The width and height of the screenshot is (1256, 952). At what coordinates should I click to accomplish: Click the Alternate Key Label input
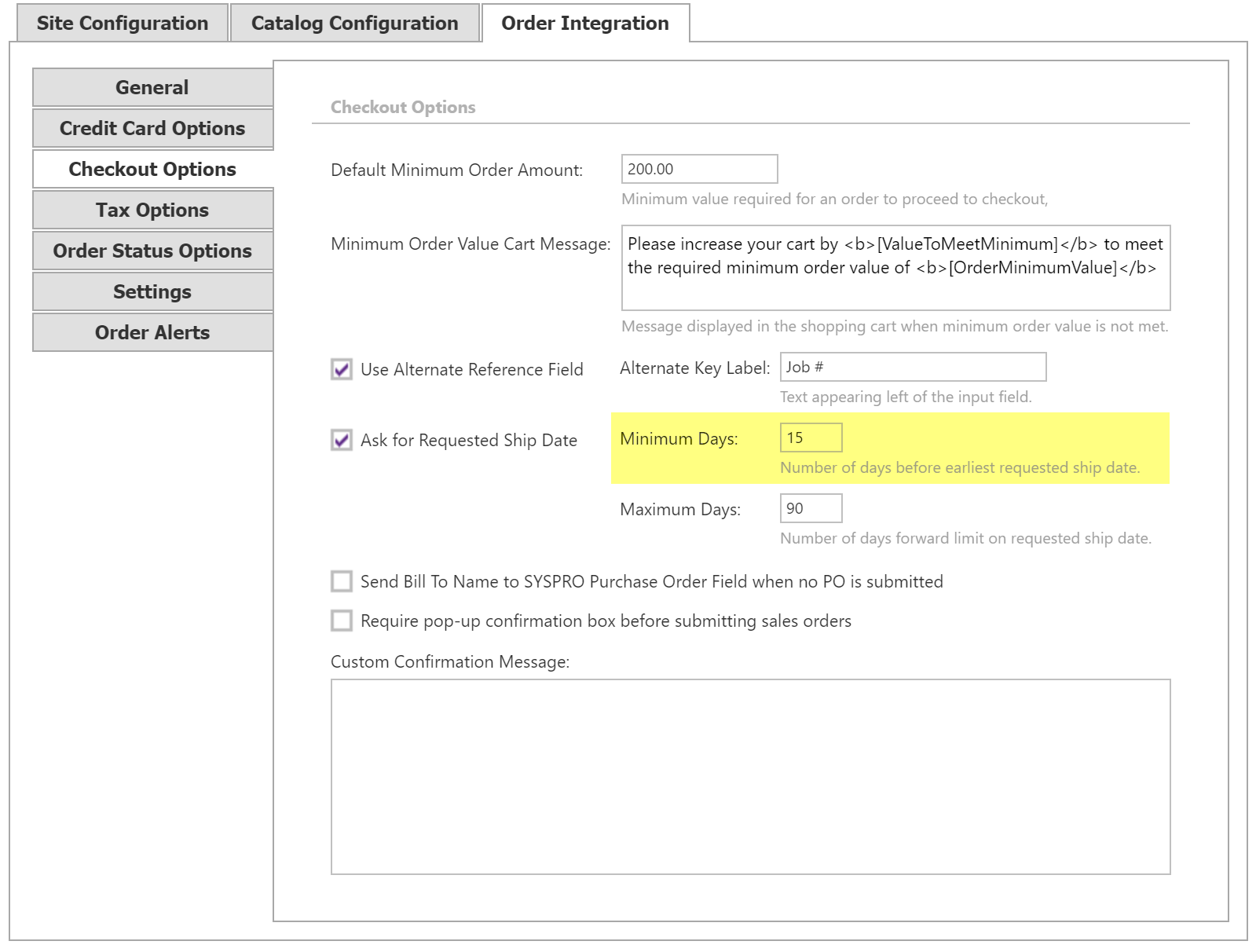[913, 367]
